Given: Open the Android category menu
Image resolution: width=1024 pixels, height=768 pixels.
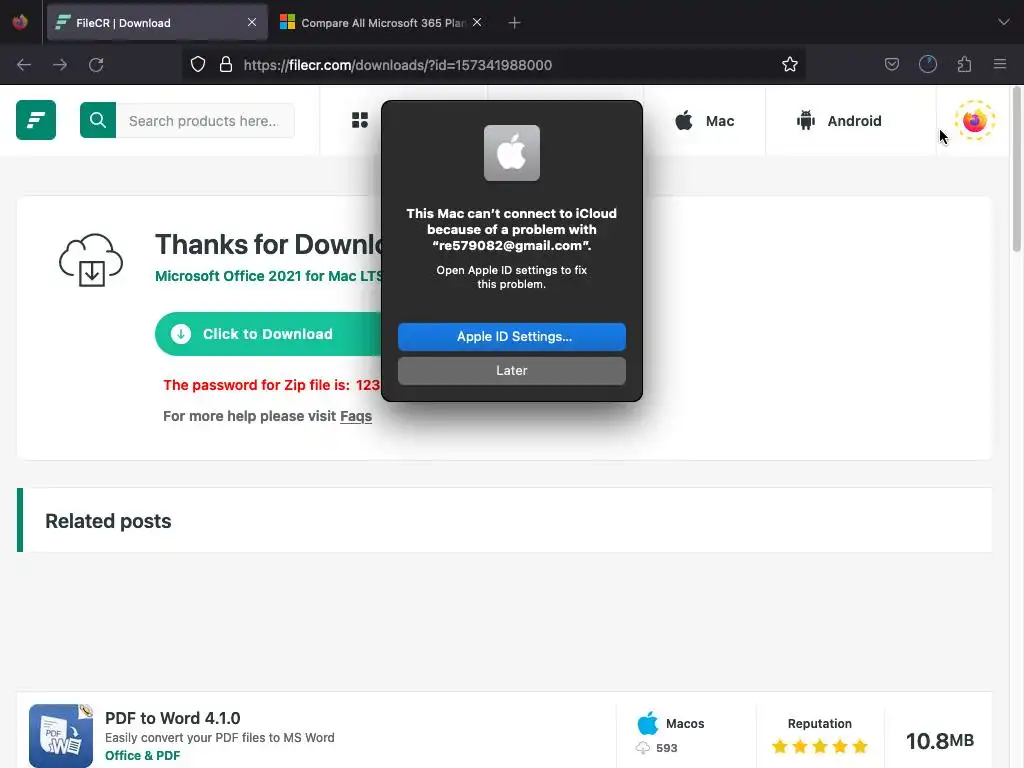Looking at the screenshot, I should click(839, 121).
